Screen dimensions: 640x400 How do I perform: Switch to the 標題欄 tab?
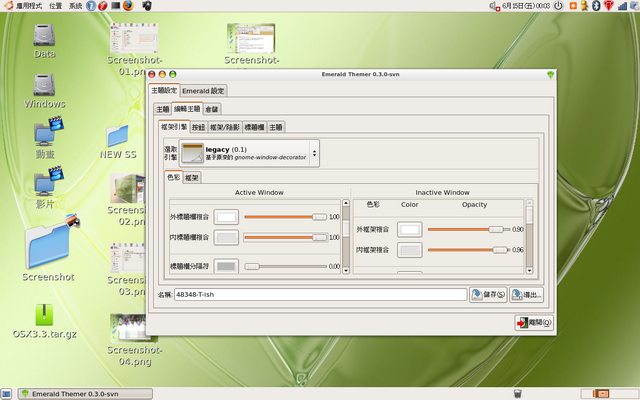pos(254,127)
